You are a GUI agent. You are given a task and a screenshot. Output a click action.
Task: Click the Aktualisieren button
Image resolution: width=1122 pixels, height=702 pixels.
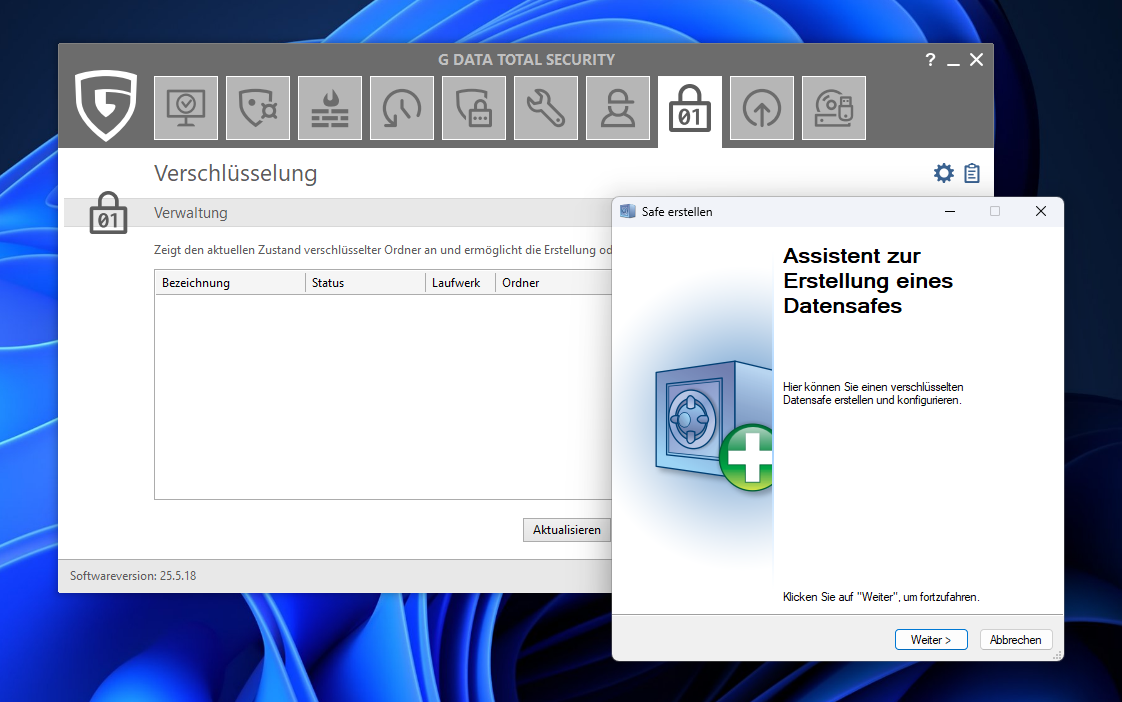pyautogui.click(x=567, y=530)
